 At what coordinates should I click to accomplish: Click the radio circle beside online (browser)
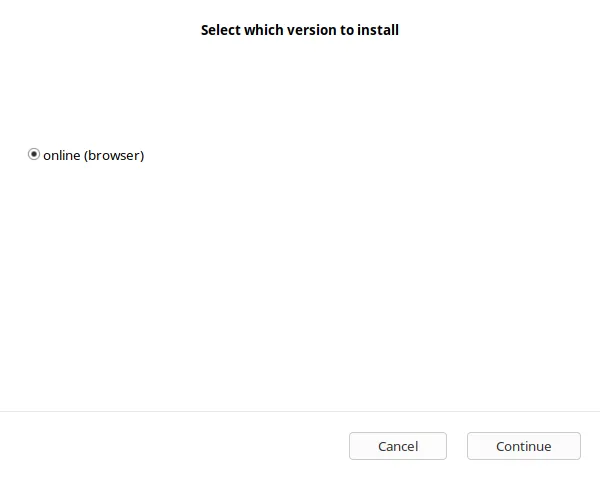(34, 155)
